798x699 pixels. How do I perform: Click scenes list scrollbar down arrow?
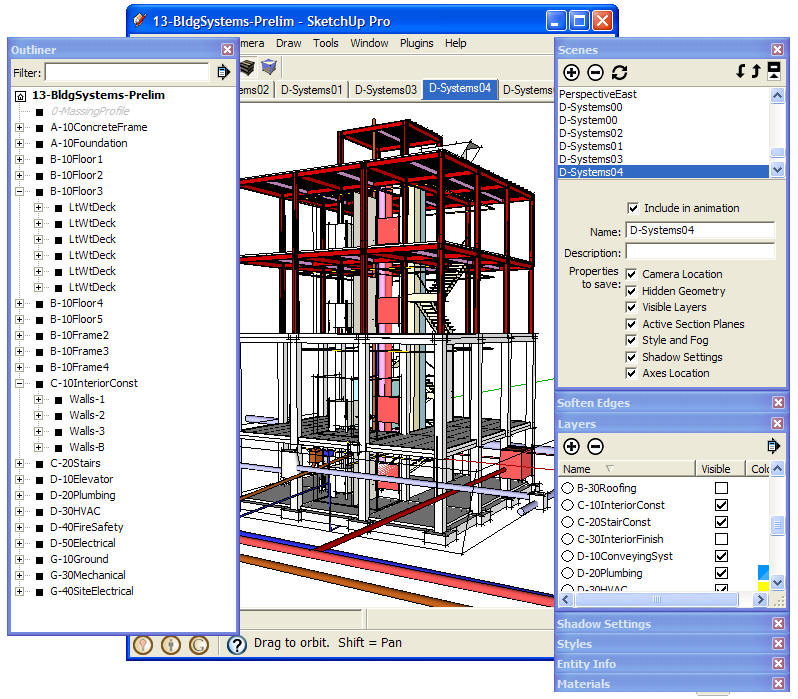point(777,170)
